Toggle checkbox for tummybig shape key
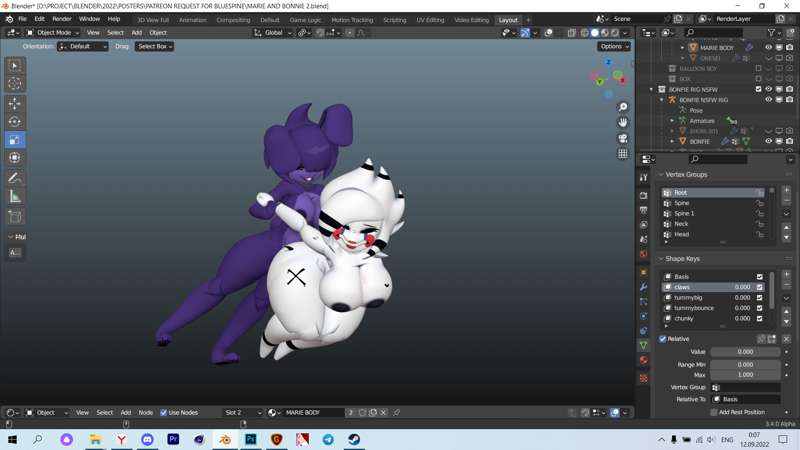 click(x=760, y=297)
